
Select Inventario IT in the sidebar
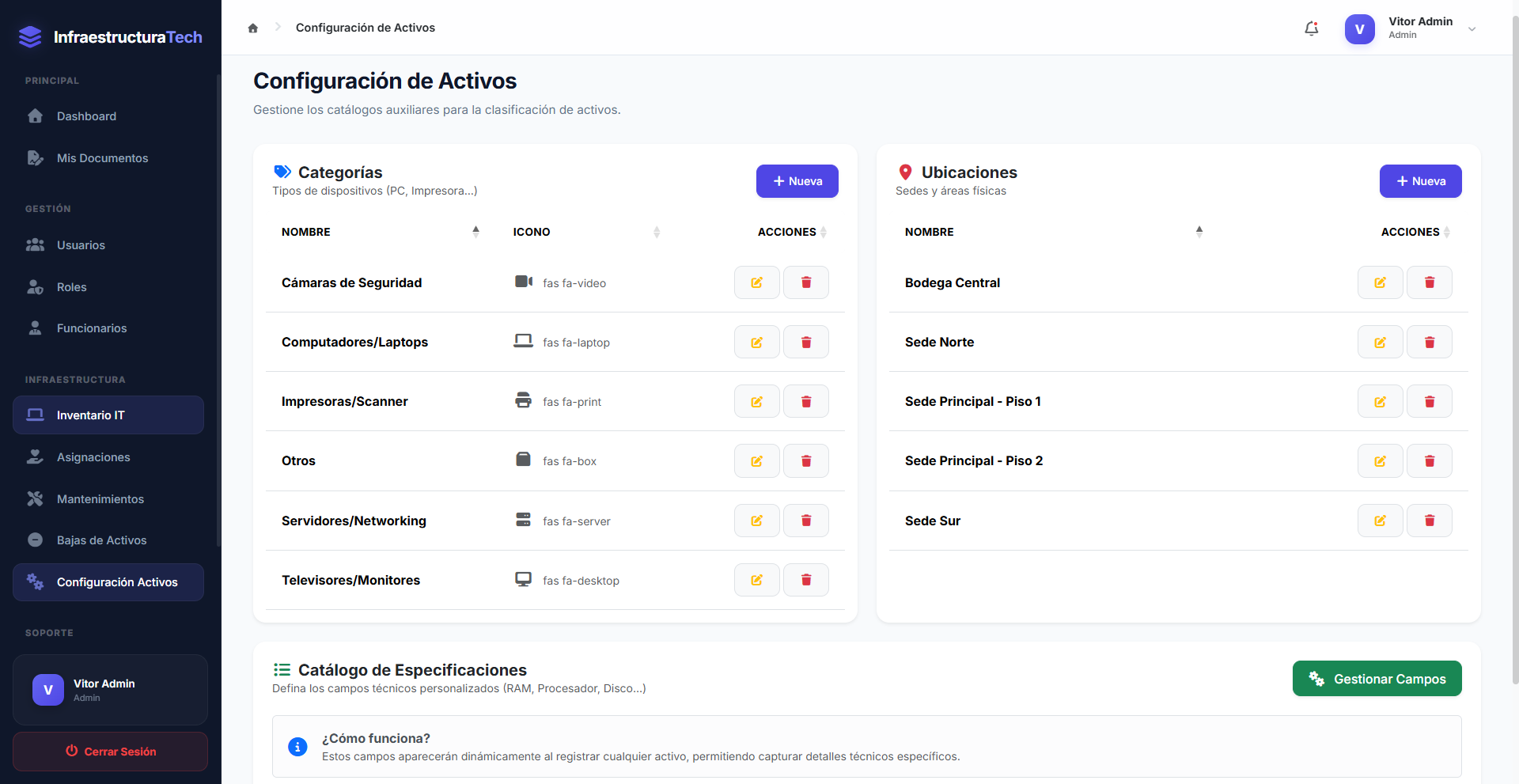(108, 415)
